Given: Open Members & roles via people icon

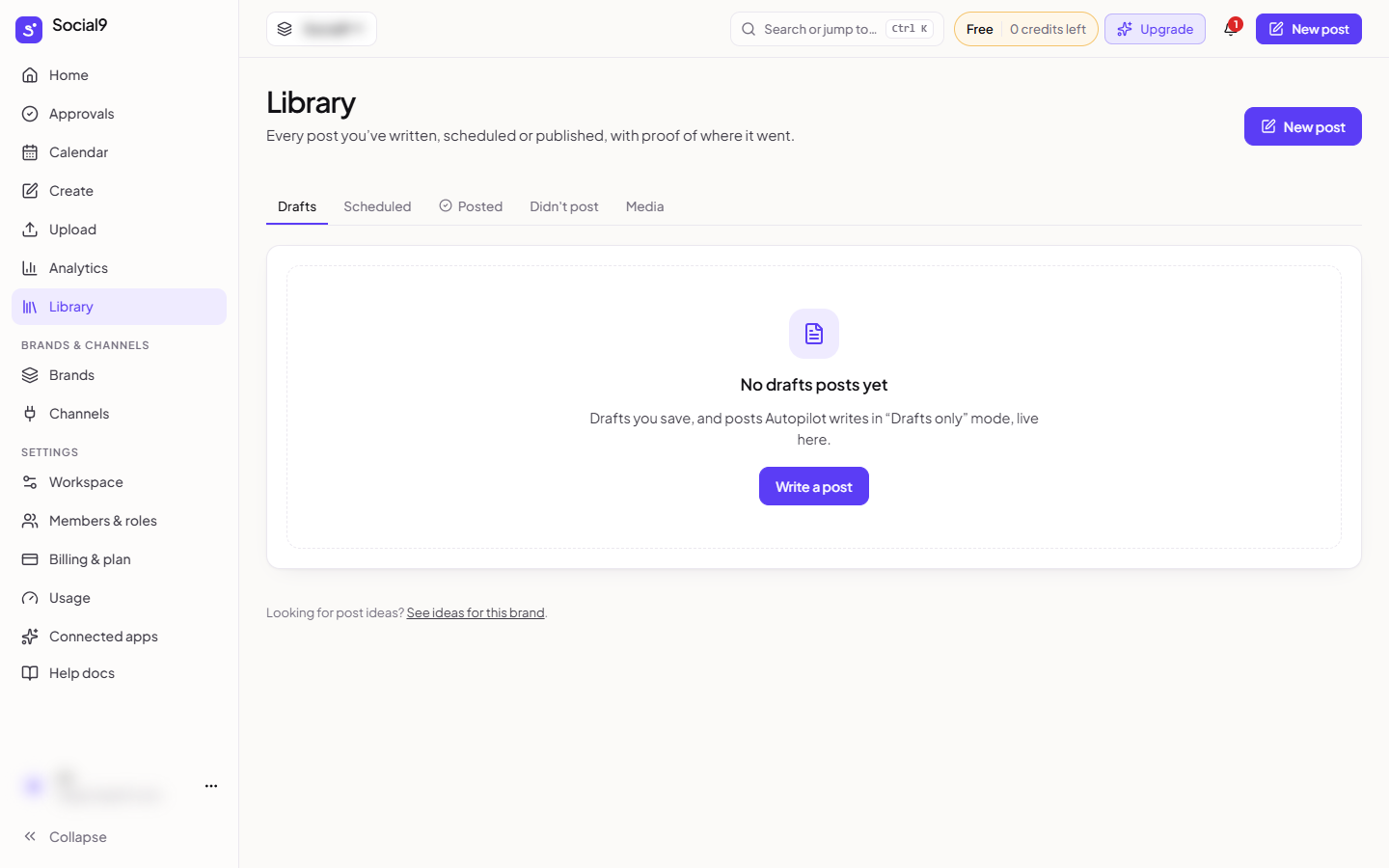Looking at the screenshot, I should click(30, 521).
